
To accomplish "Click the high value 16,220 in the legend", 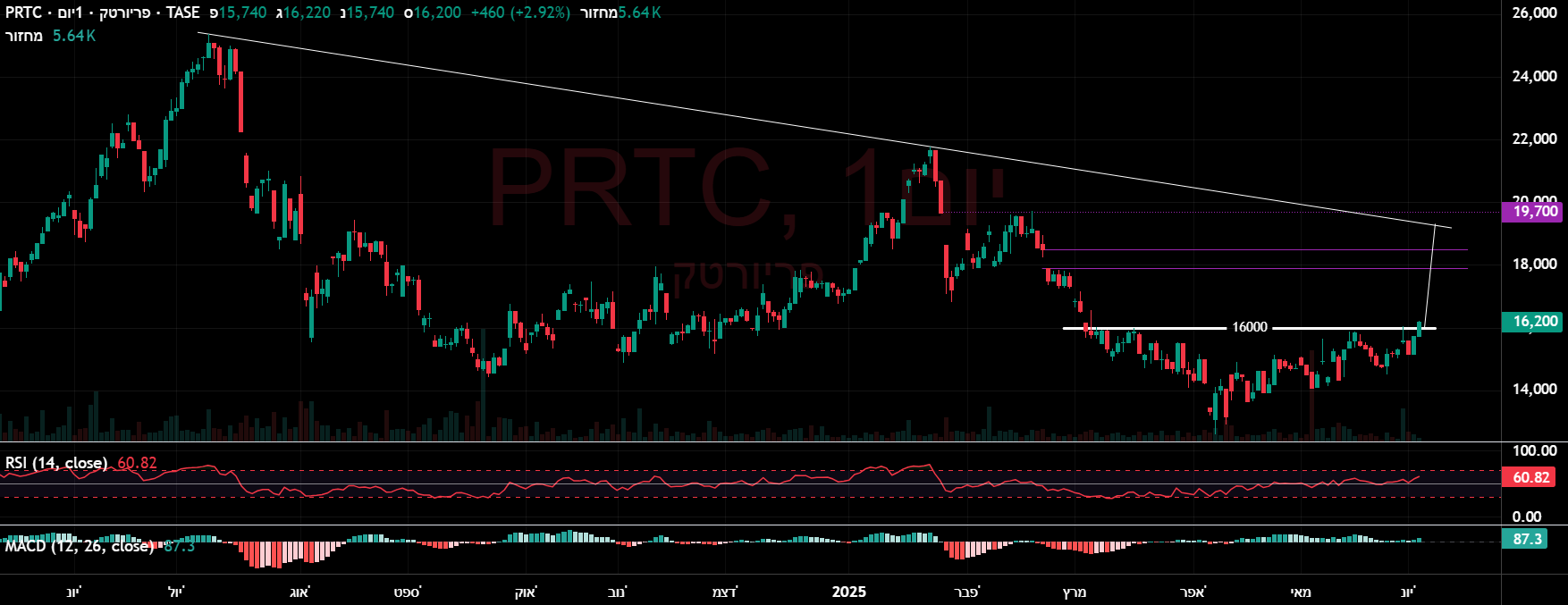I will coord(308,13).
